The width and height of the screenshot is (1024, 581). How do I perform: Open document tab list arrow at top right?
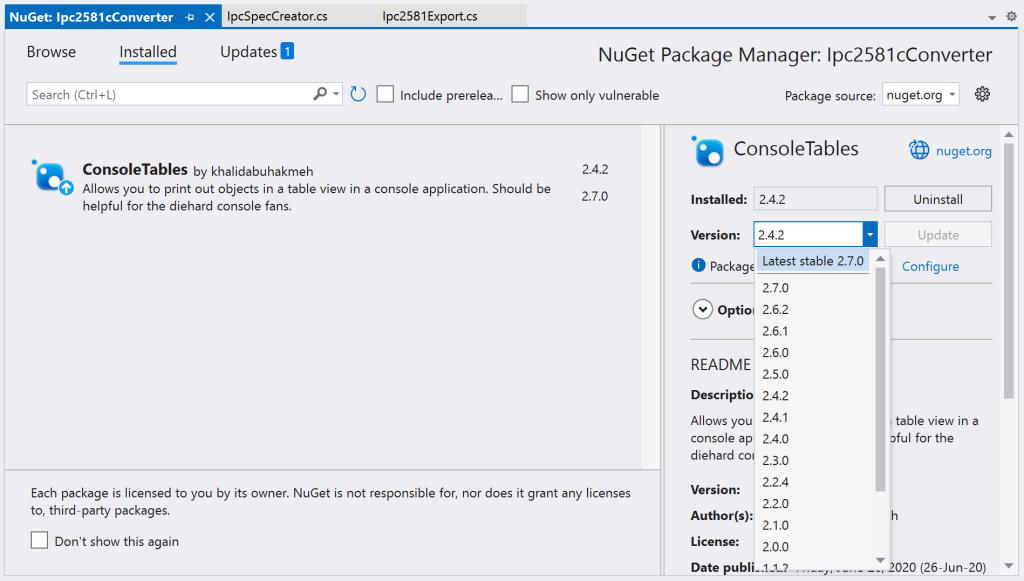pyautogui.click(x=993, y=17)
